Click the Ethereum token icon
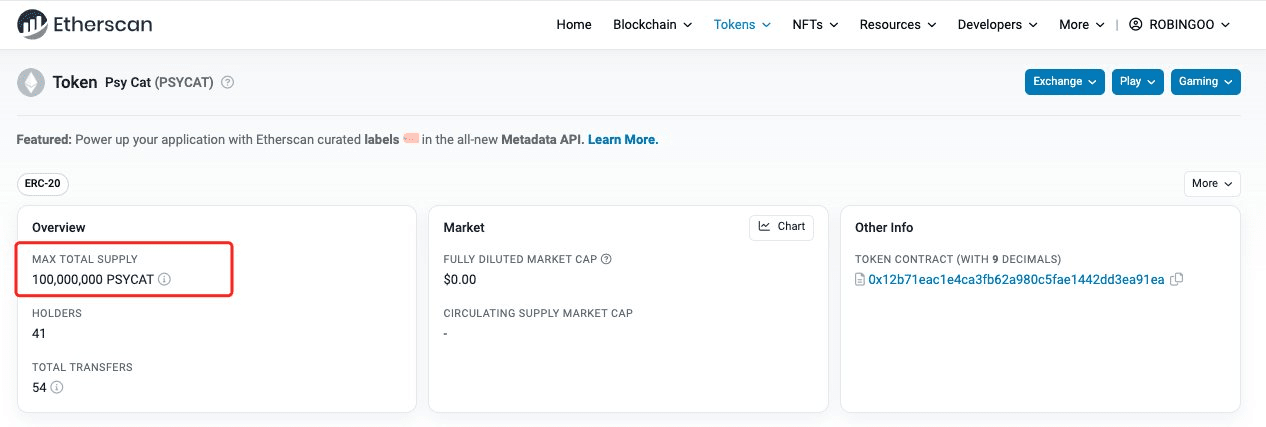 tap(32, 82)
